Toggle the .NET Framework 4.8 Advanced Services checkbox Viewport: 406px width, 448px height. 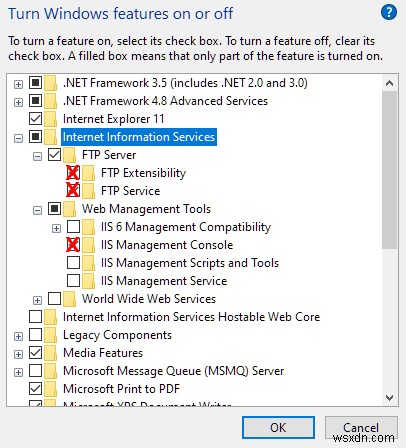click(35, 101)
